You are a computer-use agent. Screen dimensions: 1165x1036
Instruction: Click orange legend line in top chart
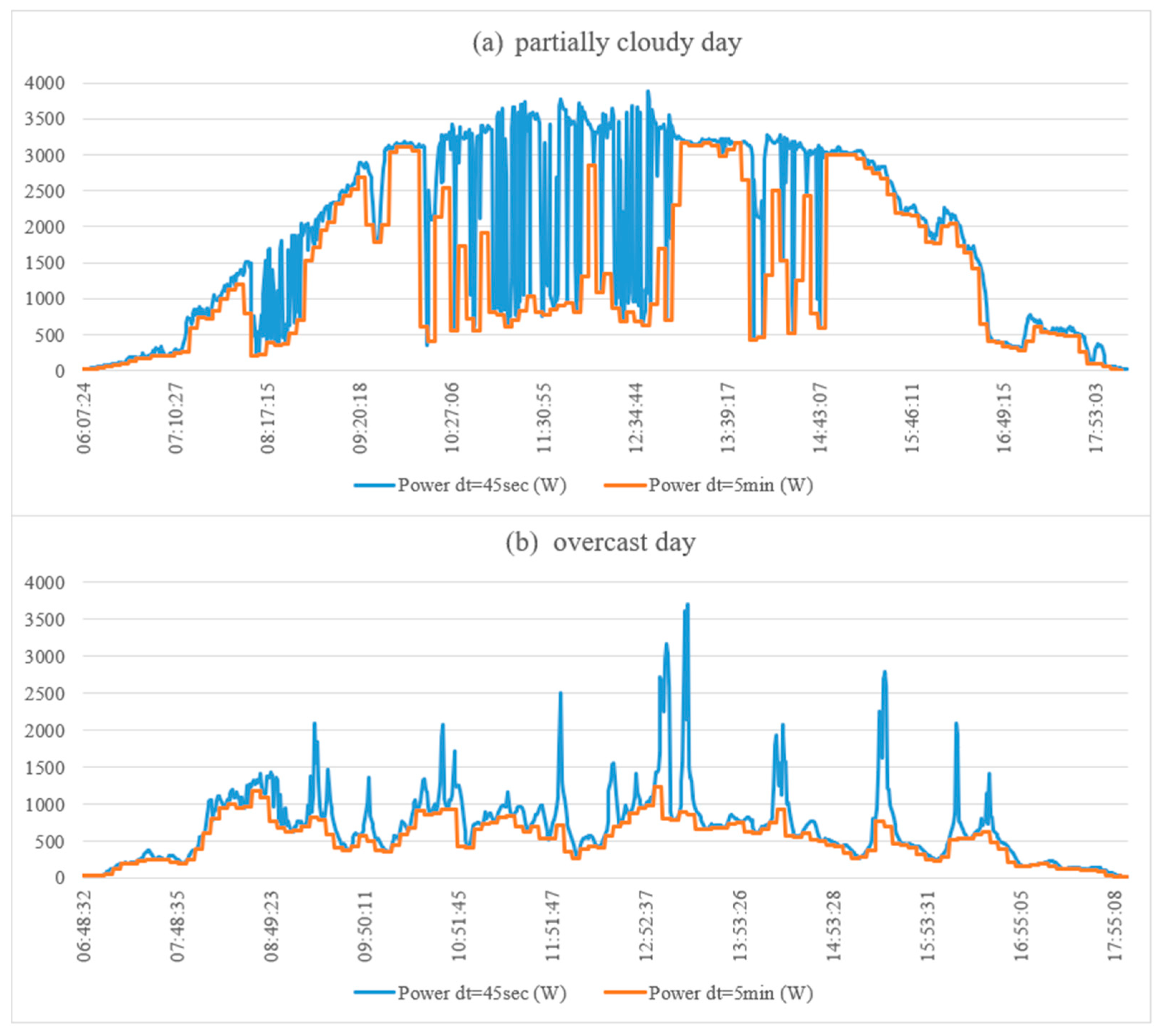click(x=625, y=486)
